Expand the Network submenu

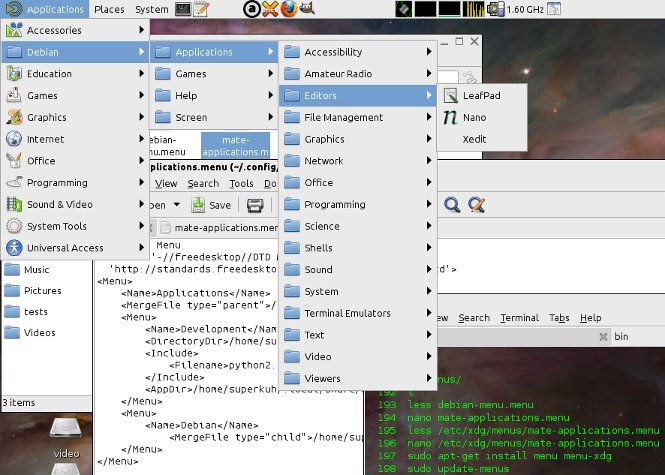358,161
